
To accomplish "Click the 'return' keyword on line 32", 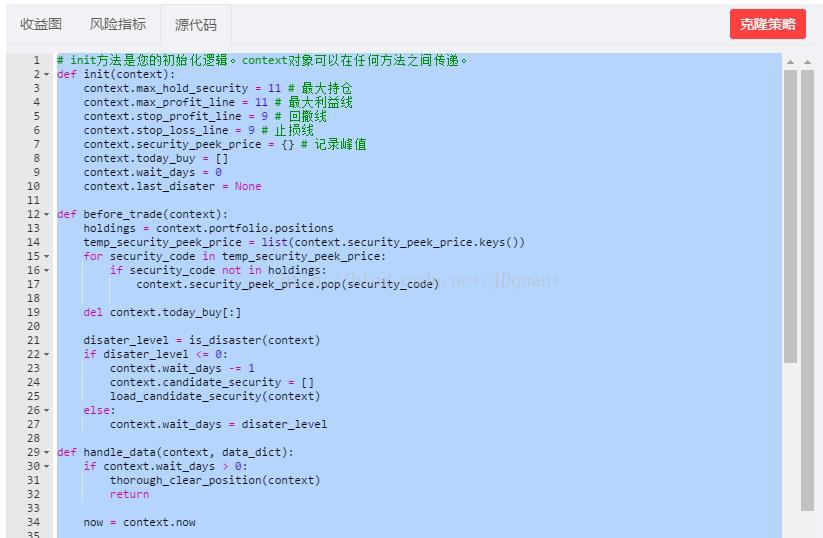I will [130, 494].
